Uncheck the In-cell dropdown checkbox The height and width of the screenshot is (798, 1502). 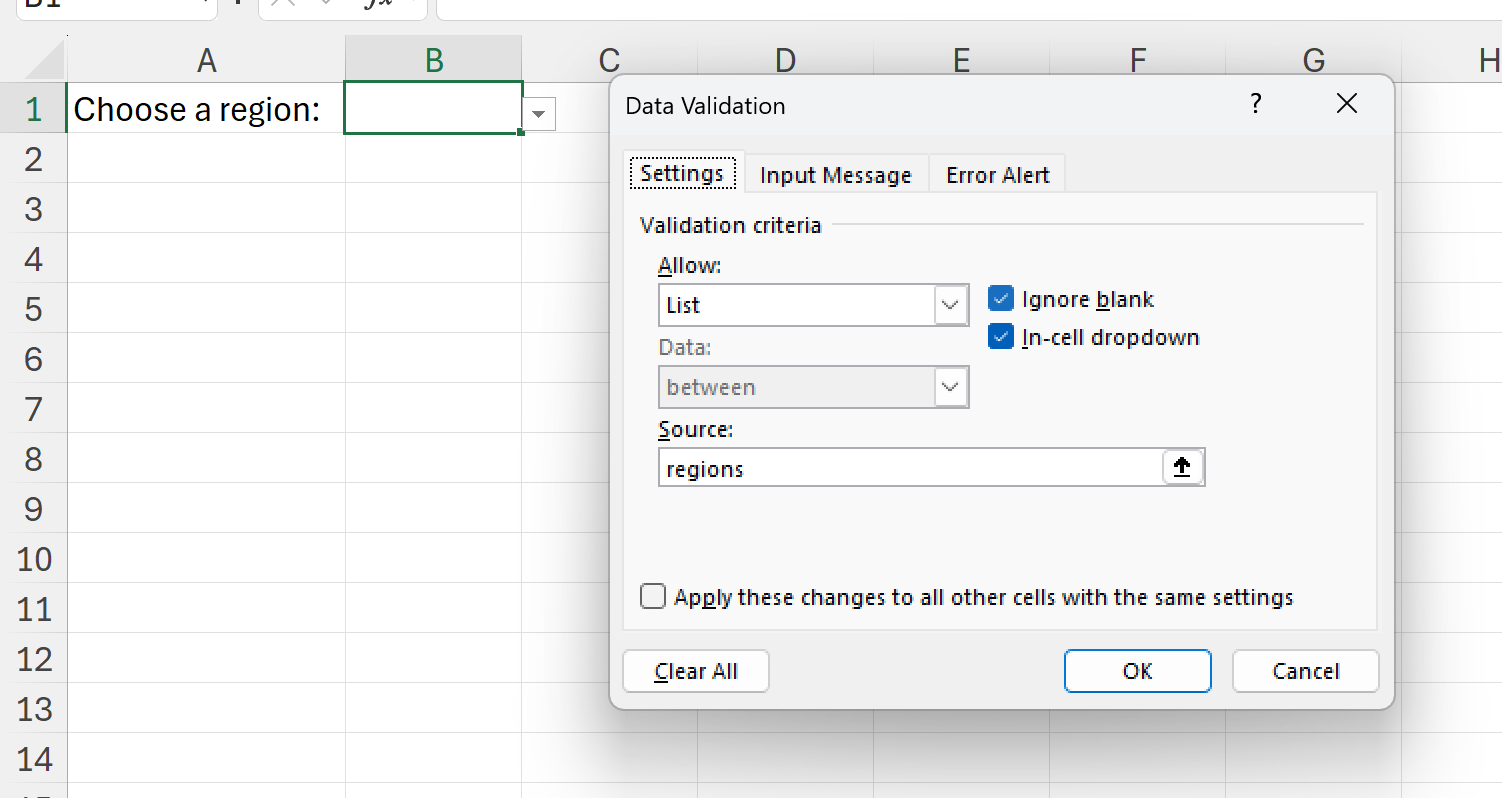(1001, 337)
